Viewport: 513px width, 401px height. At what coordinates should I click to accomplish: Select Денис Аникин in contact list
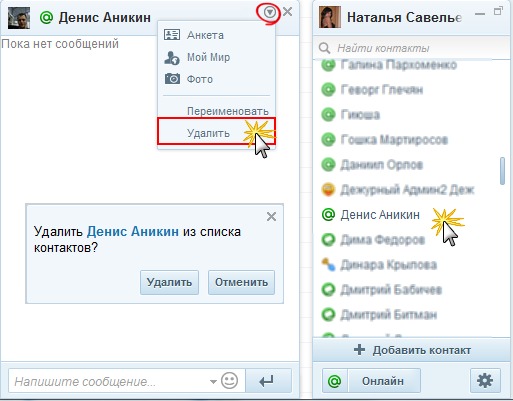tap(380, 215)
